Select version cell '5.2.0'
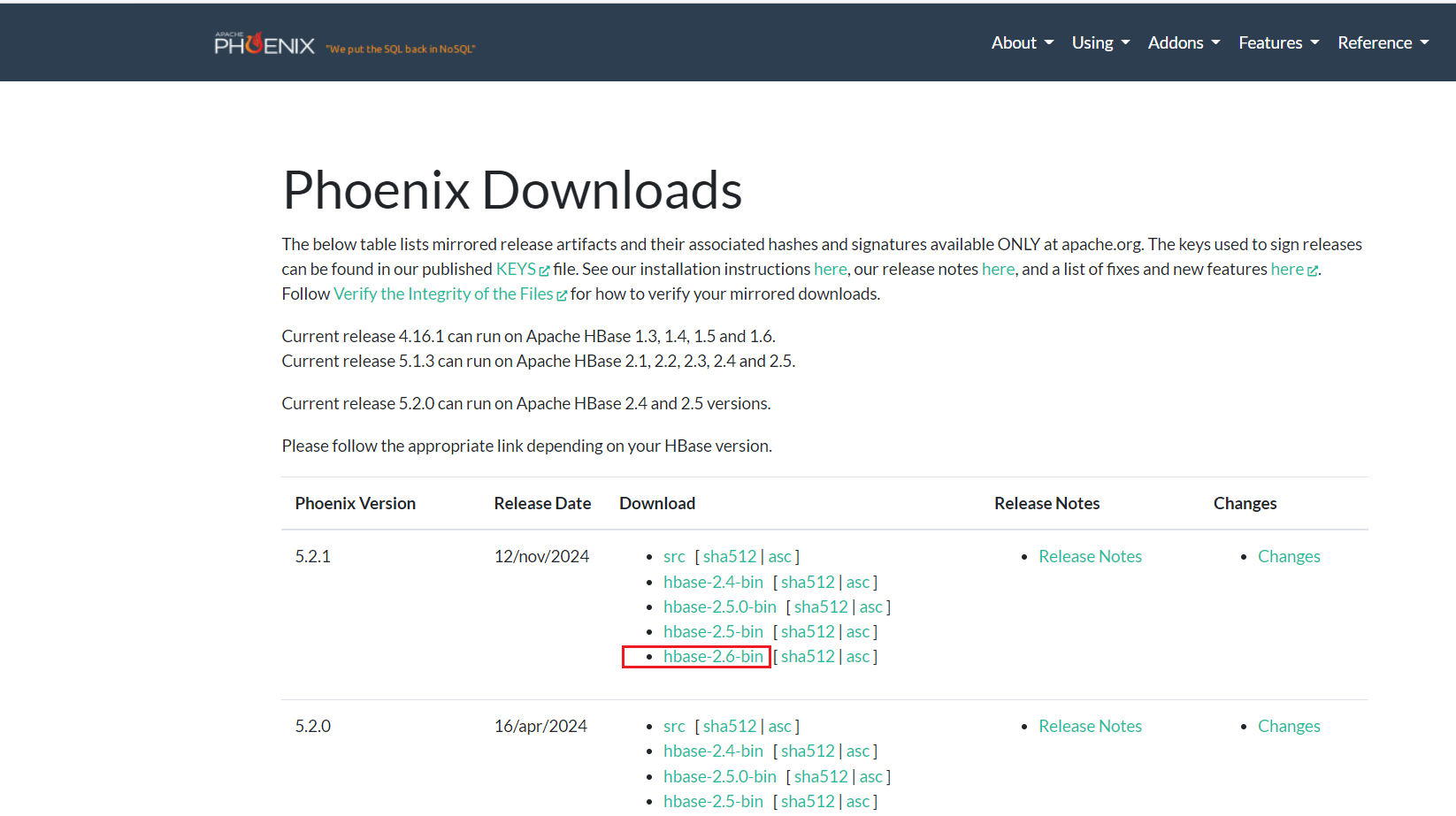 (x=312, y=726)
